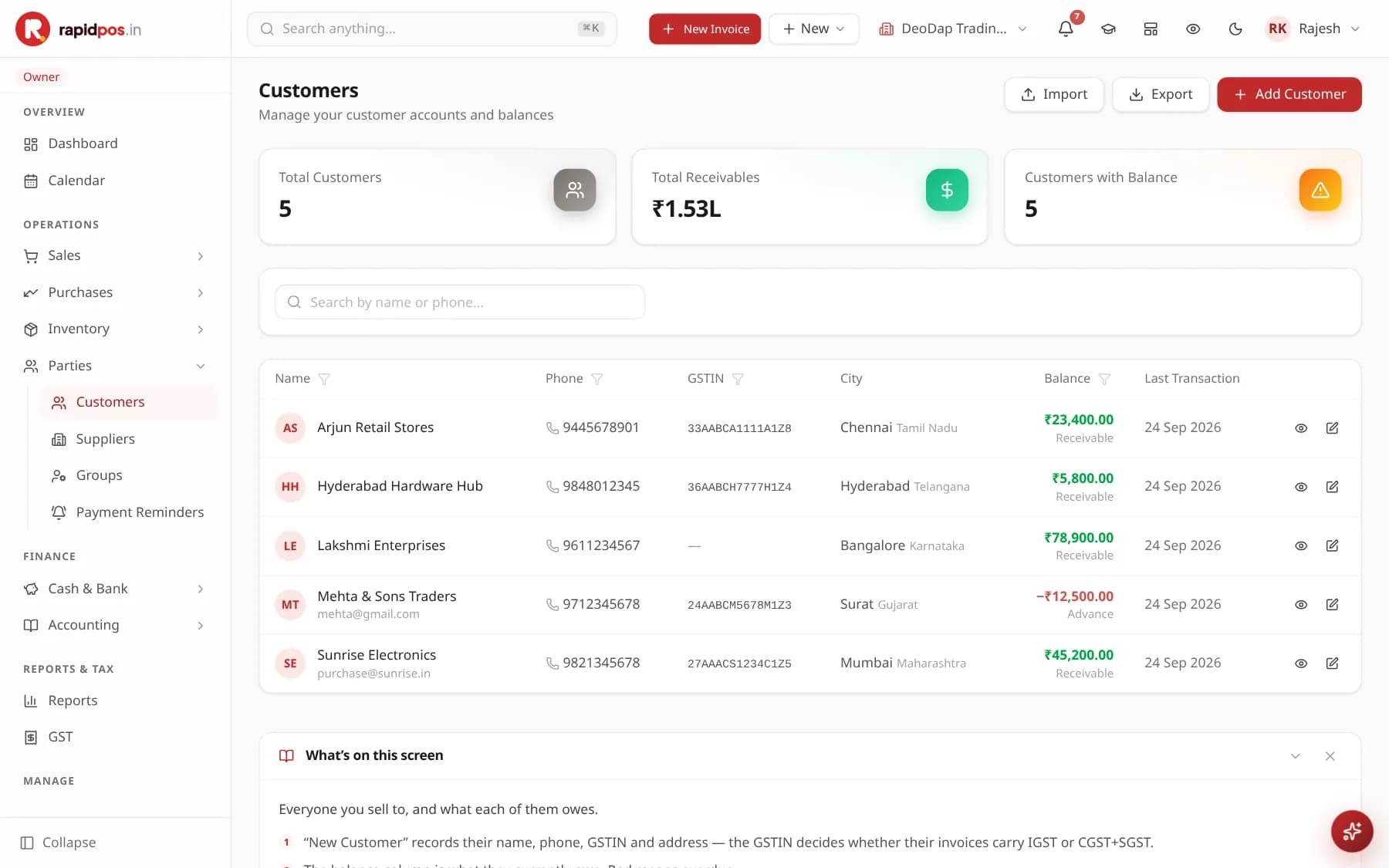Edit Sunrise Electronics customer

coord(1332,664)
